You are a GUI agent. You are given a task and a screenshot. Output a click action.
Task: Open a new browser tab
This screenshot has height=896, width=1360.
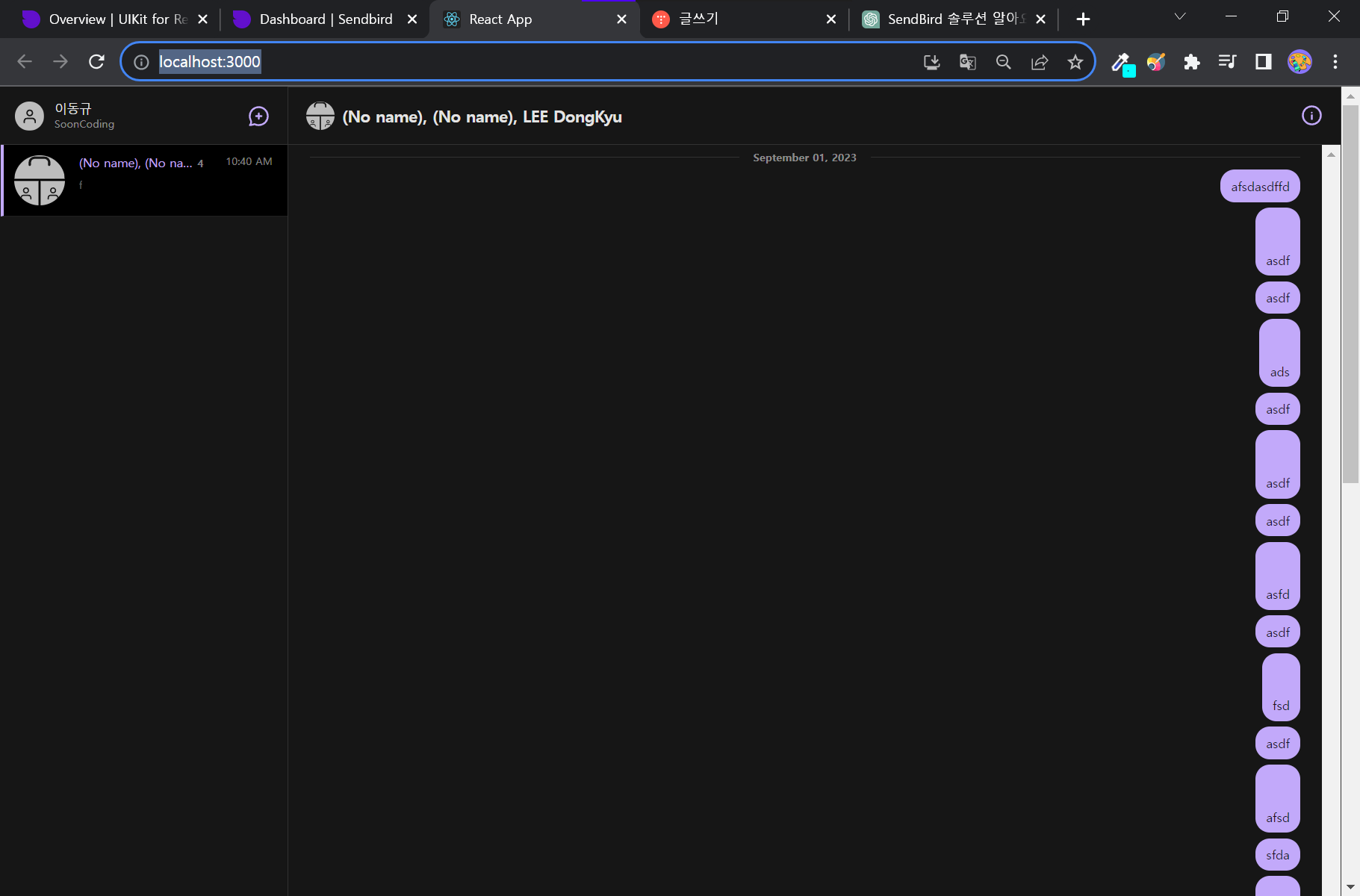pyautogui.click(x=1083, y=19)
